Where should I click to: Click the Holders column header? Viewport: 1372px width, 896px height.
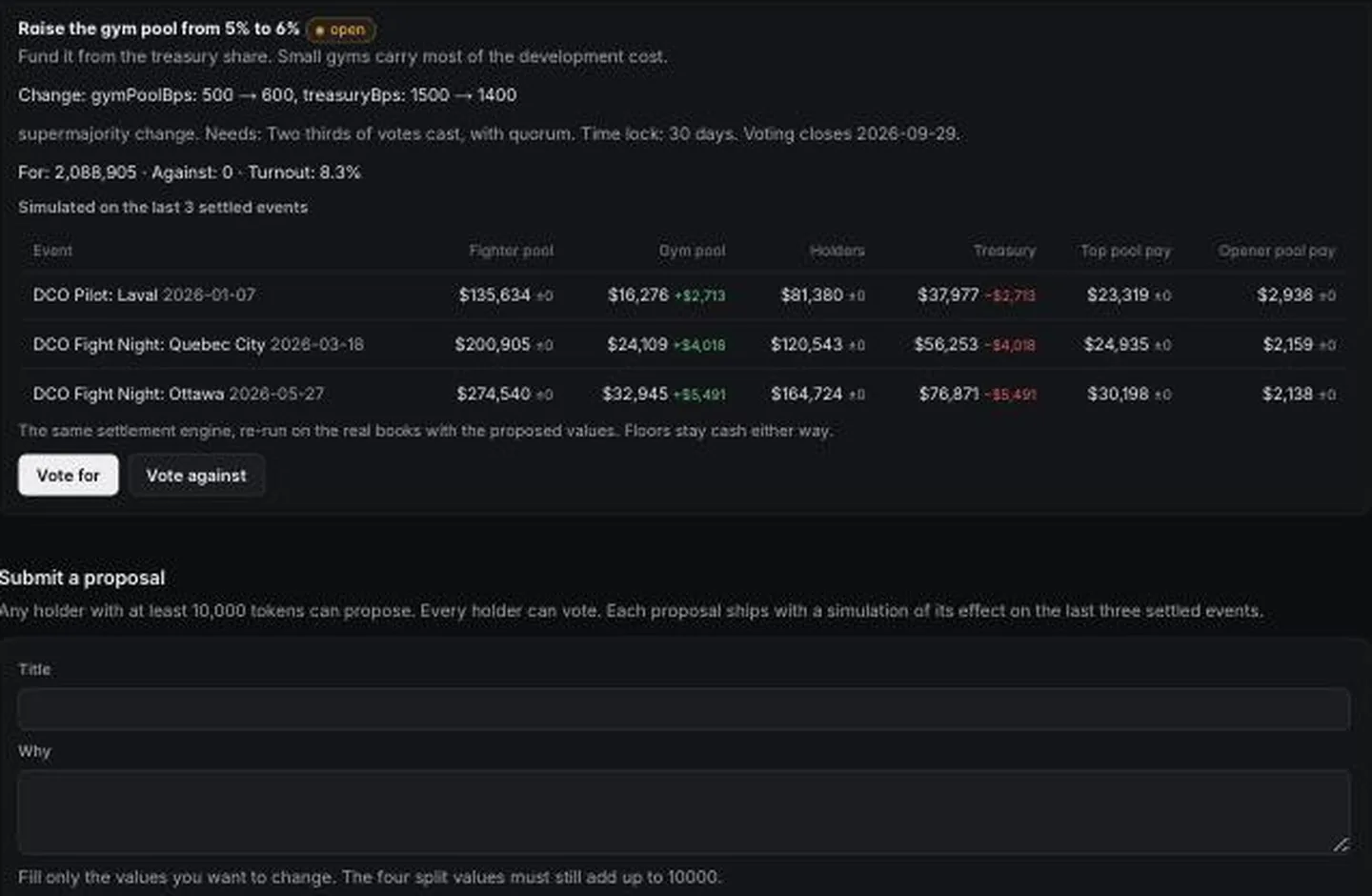click(837, 251)
